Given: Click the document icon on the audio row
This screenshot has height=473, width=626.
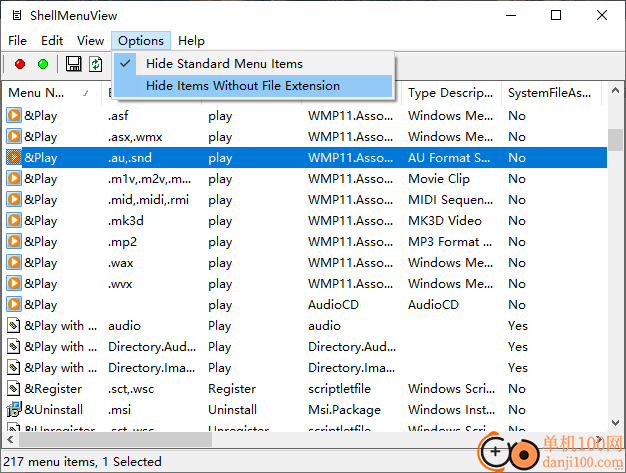Looking at the screenshot, I should [14, 326].
